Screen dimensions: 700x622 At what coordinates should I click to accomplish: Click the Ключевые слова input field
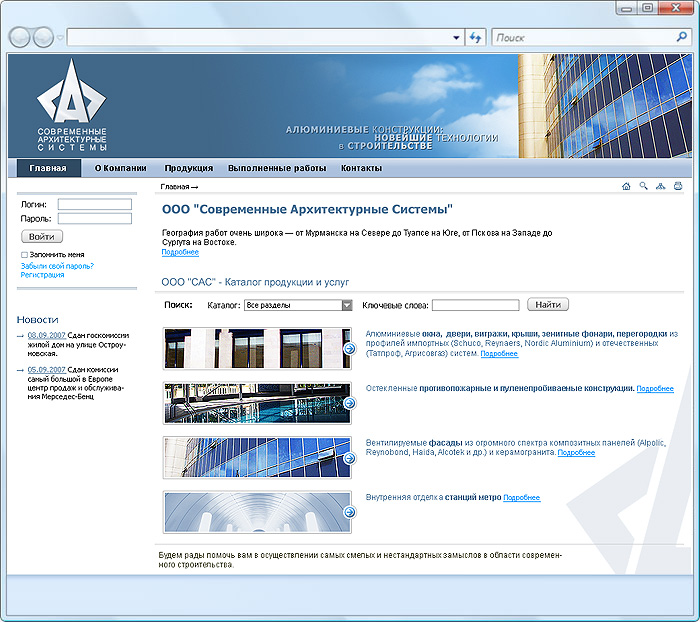point(475,305)
